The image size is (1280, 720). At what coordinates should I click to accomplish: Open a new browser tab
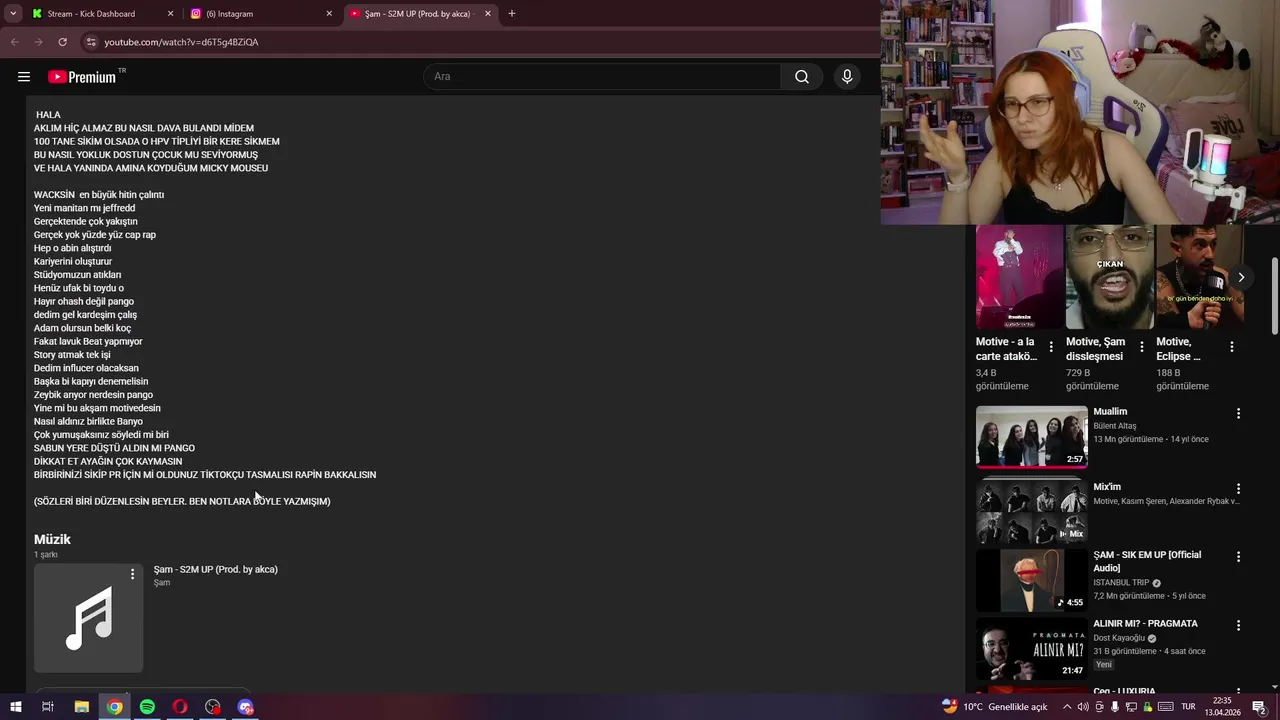(x=512, y=14)
